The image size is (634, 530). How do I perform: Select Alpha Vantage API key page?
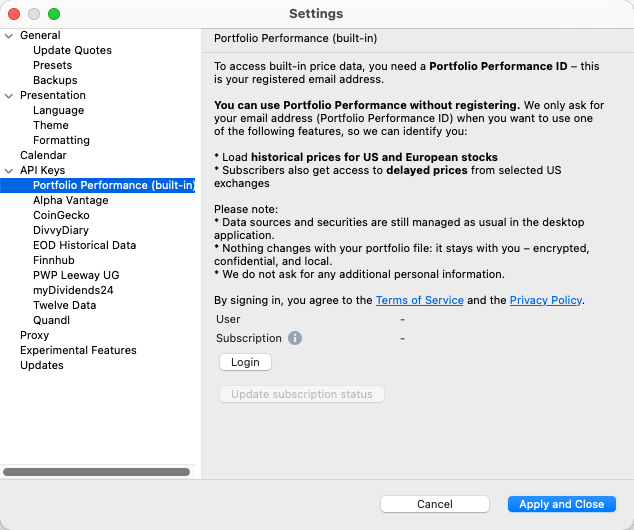70,200
